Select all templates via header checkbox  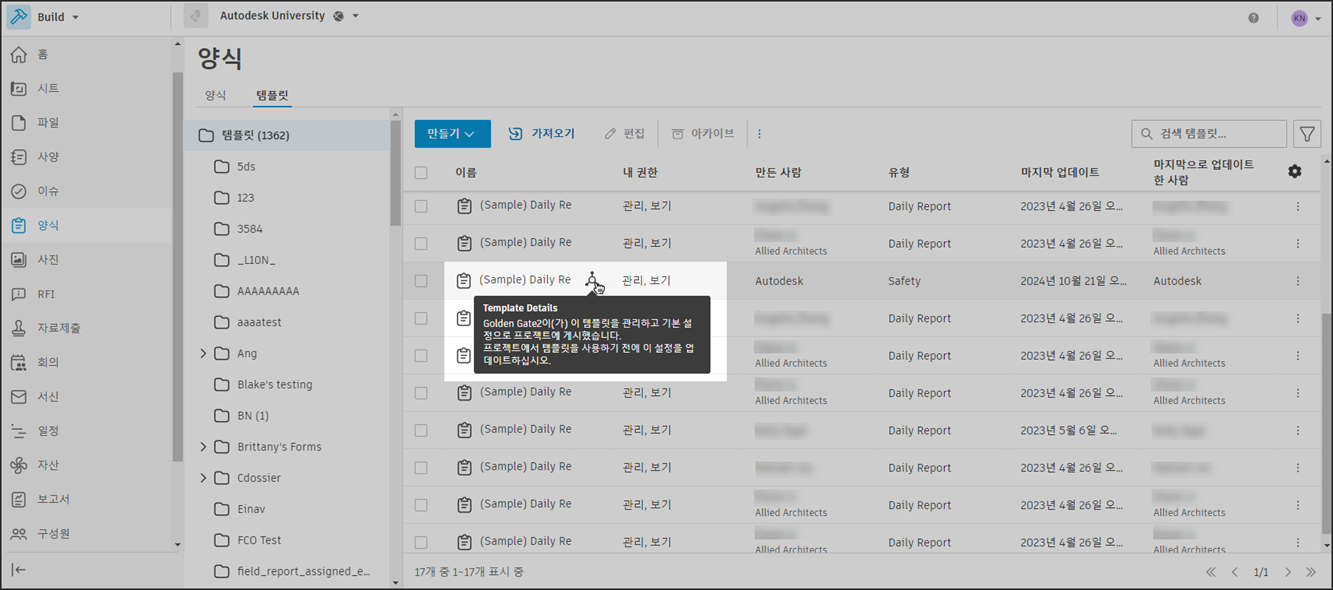point(421,172)
